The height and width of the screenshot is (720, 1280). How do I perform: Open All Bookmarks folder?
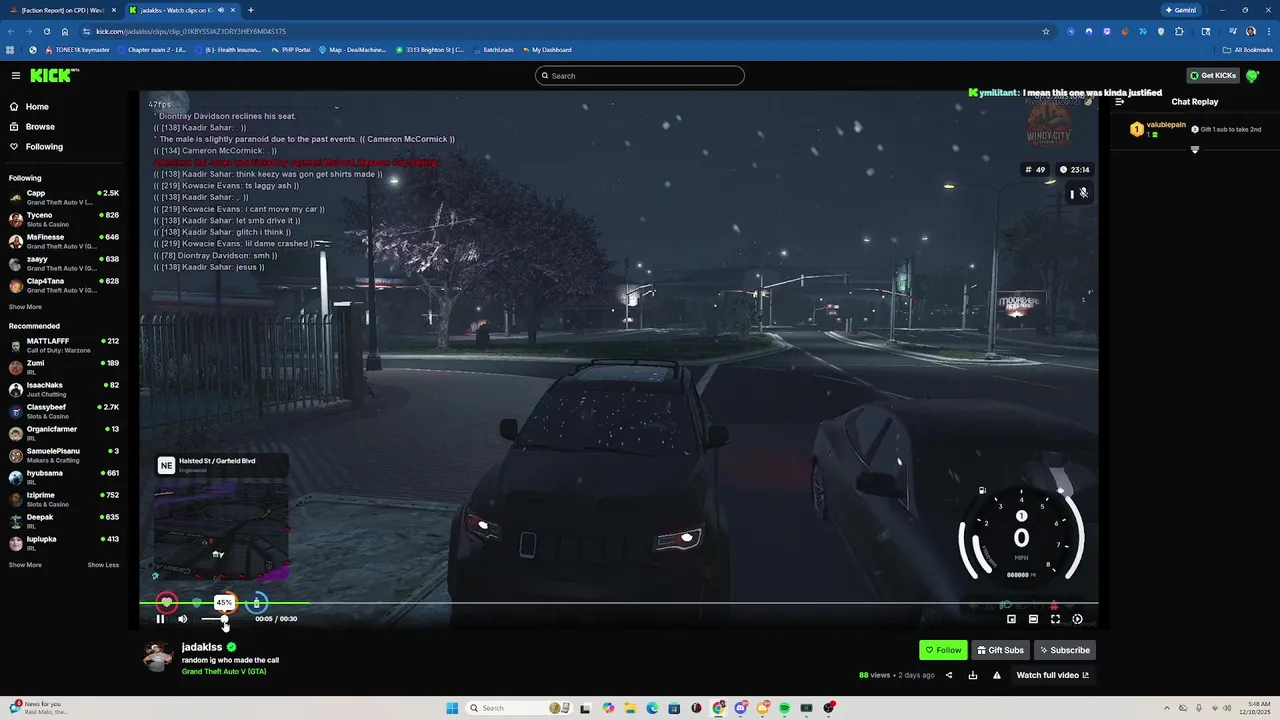(1248, 49)
